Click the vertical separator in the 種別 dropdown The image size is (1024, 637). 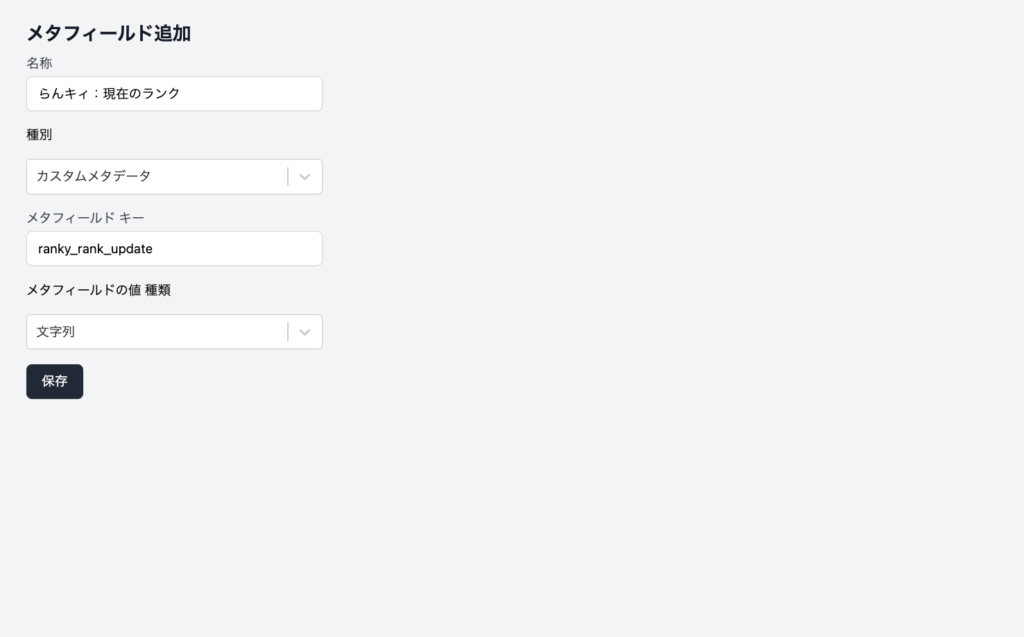288,177
